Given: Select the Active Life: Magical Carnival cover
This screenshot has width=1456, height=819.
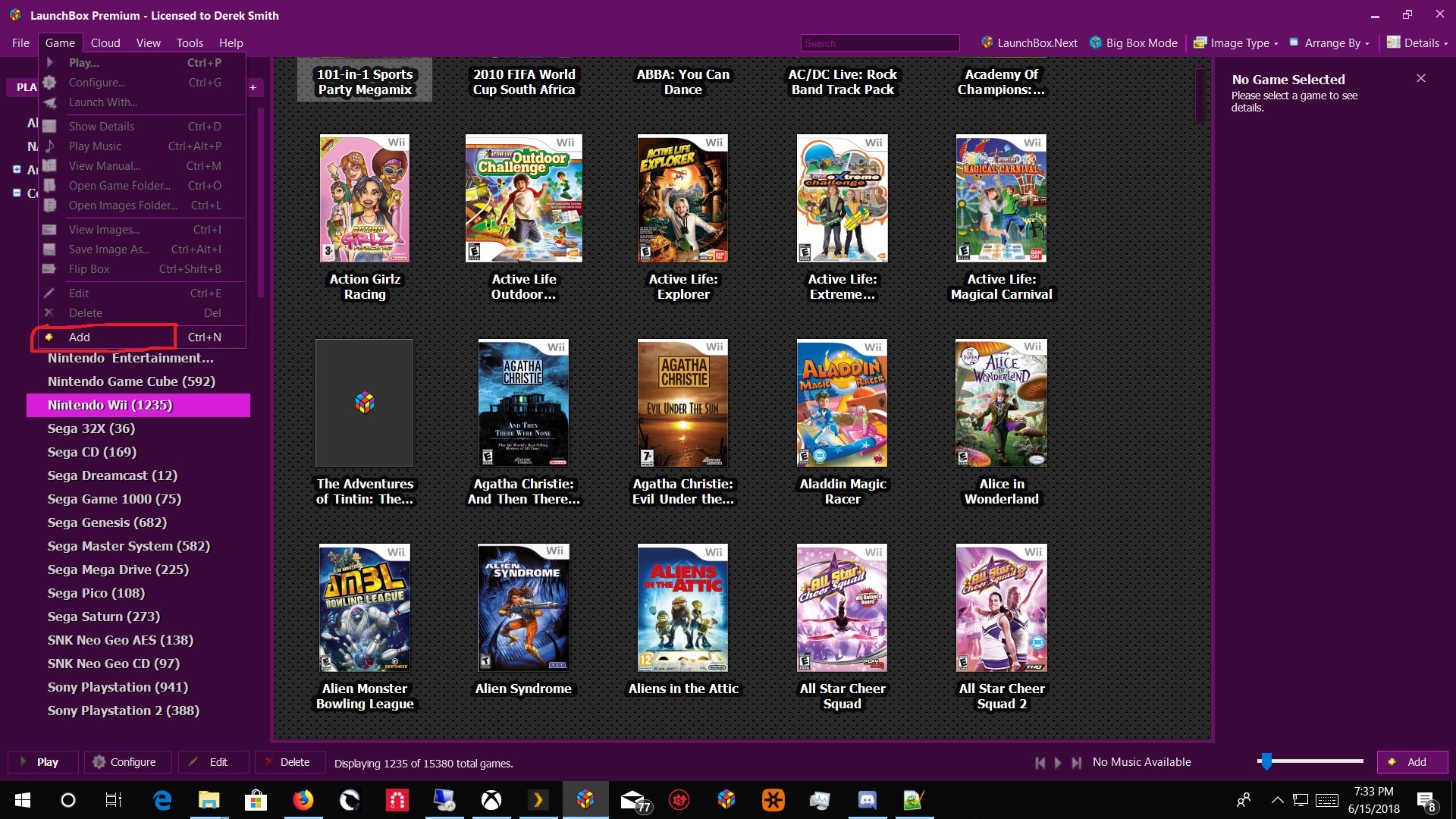Looking at the screenshot, I should (x=1002, y=199).
